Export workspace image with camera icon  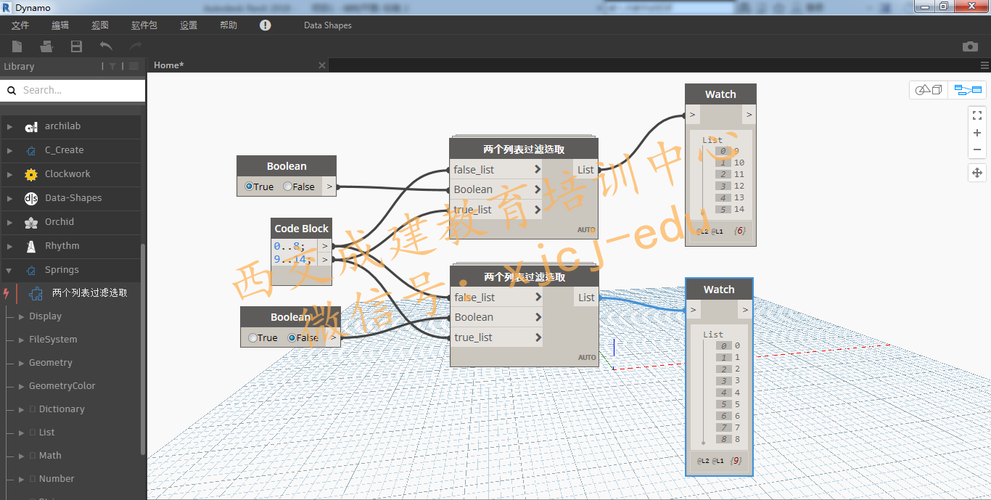(x=969, y=46)
